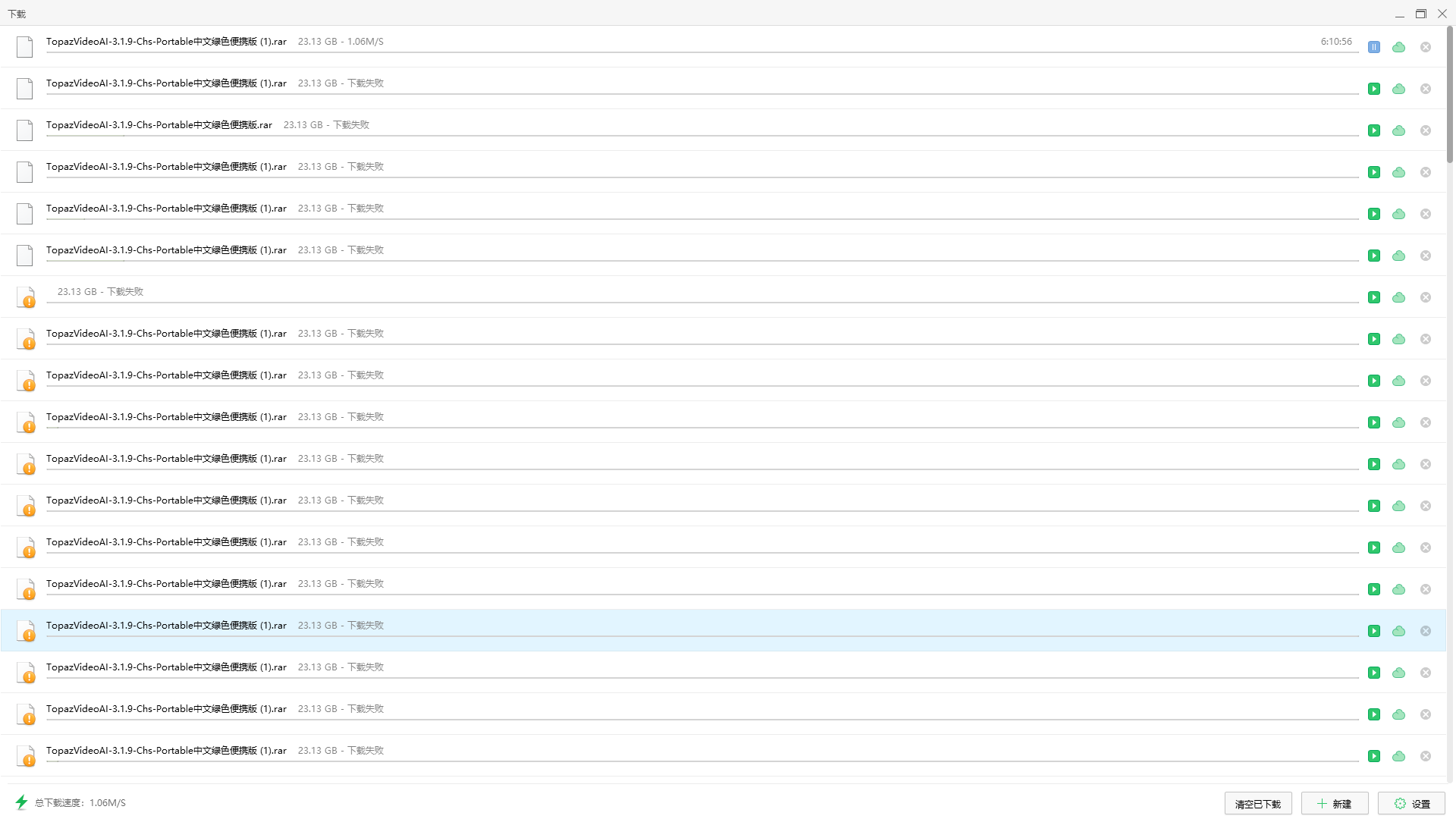Click the cloud icon for the file without "(1)" in its name
This screenshot has width=1456, height=819.
(1399, 130)
